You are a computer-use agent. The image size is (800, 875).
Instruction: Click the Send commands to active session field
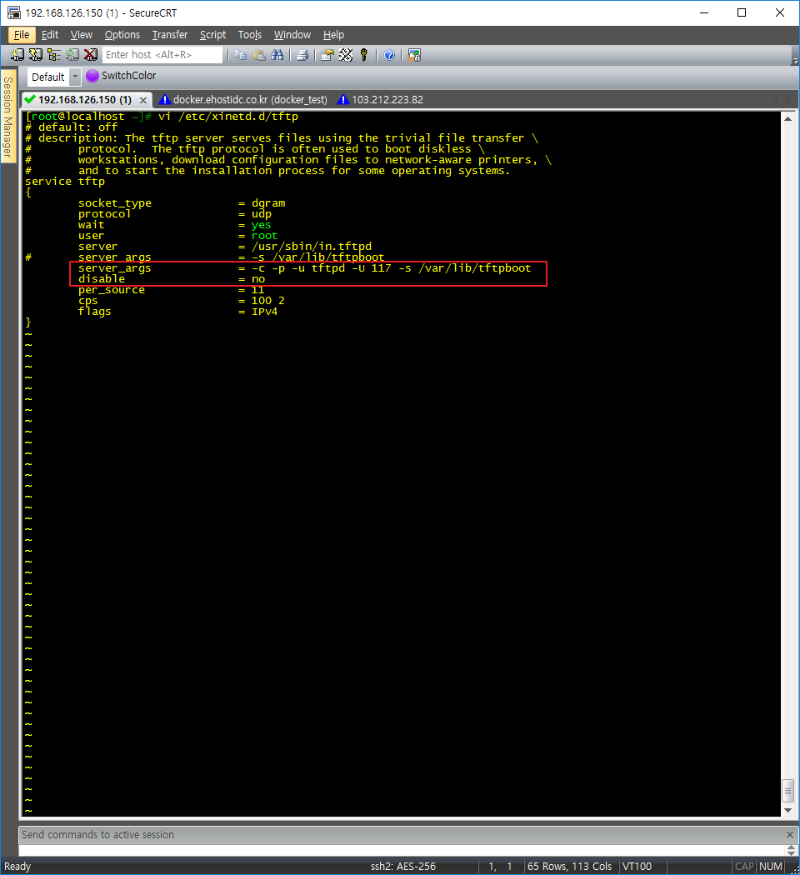pyautogui.click(x=400, y=835)
